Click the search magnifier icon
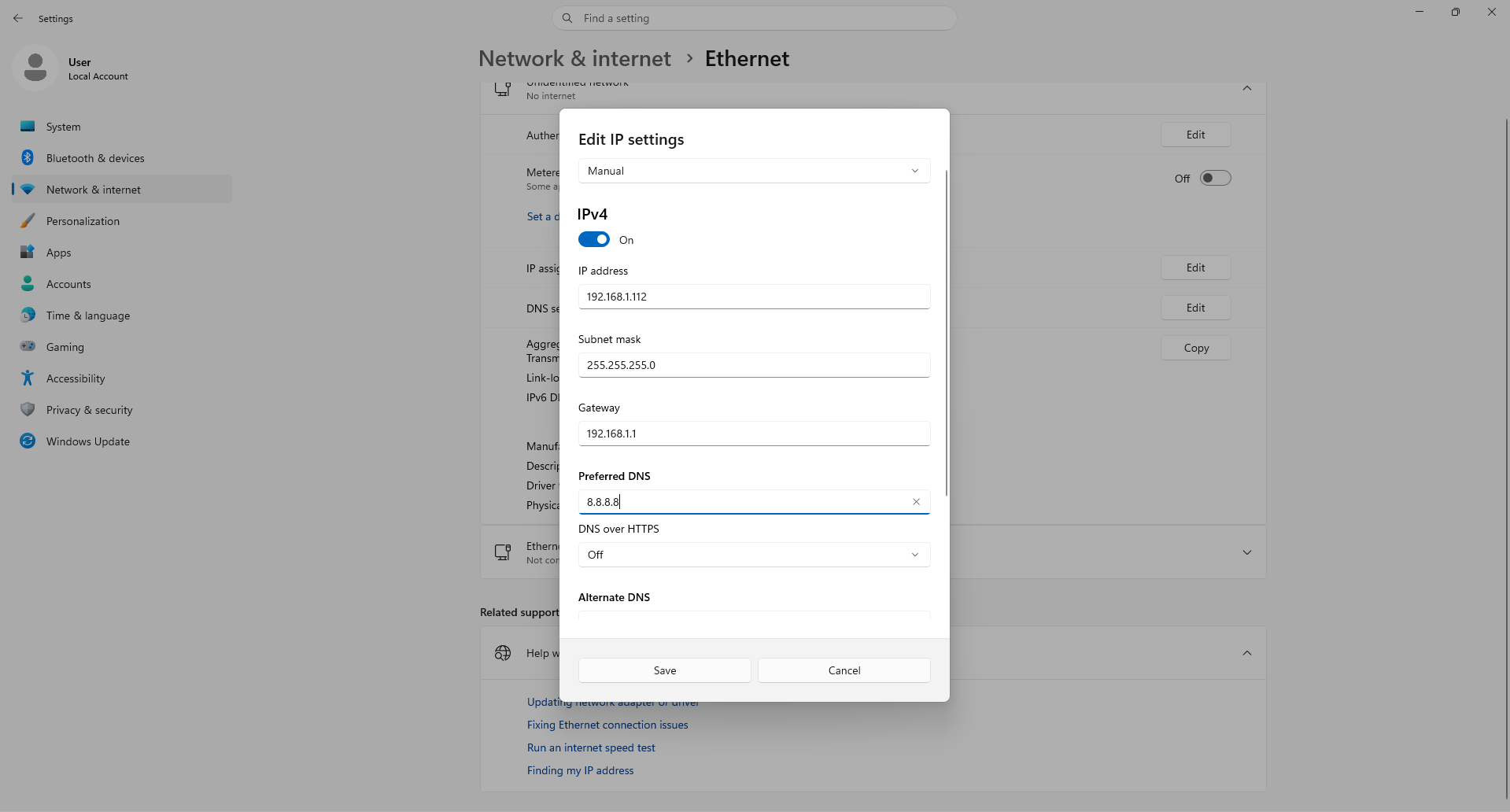1510x812 pixels. tap(567, 18)
